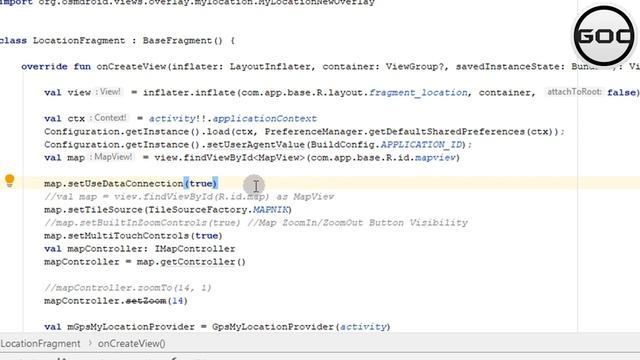Image resolution: width=640 pixels, height=360 pixels.
Task: Select onCreateView() in the breadcrumb bar
Action: (x=131, y=344)
